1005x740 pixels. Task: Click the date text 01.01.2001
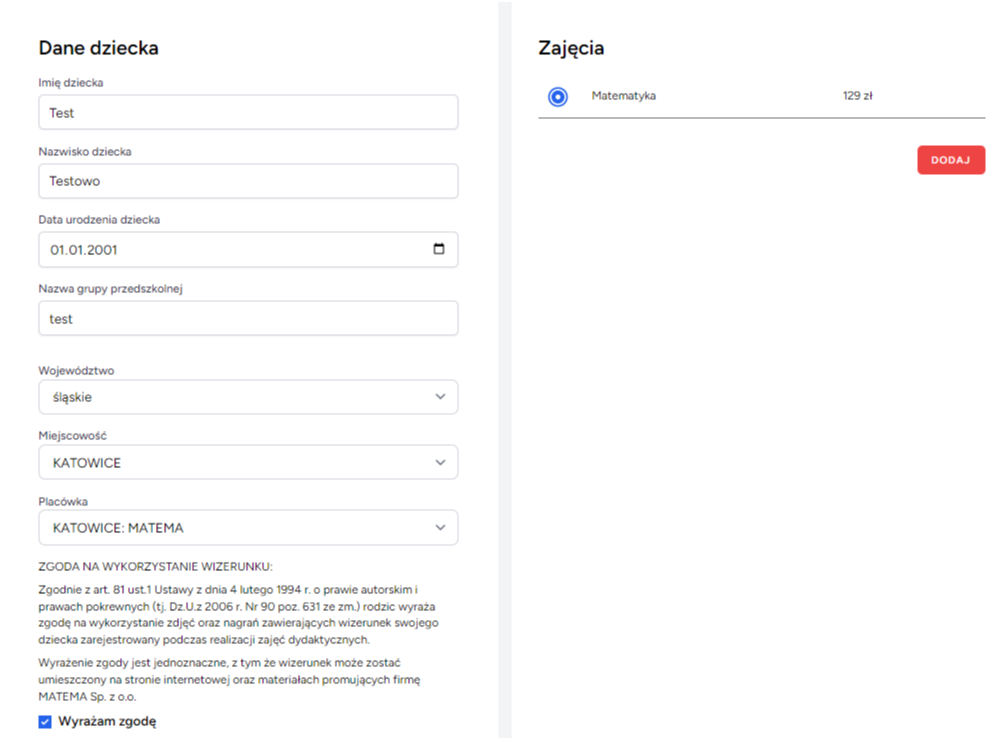pyautogui.click(x=91, y=250)
